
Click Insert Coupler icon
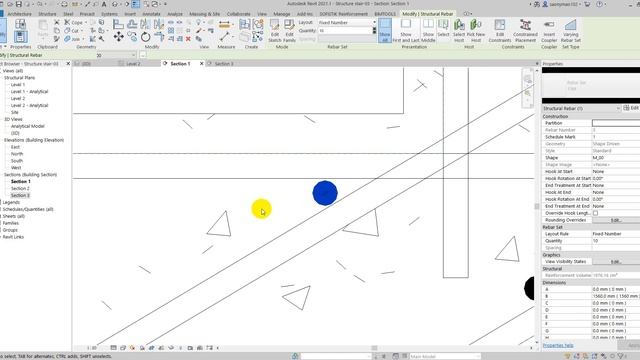pyautogui.click(x=549, y=31)
